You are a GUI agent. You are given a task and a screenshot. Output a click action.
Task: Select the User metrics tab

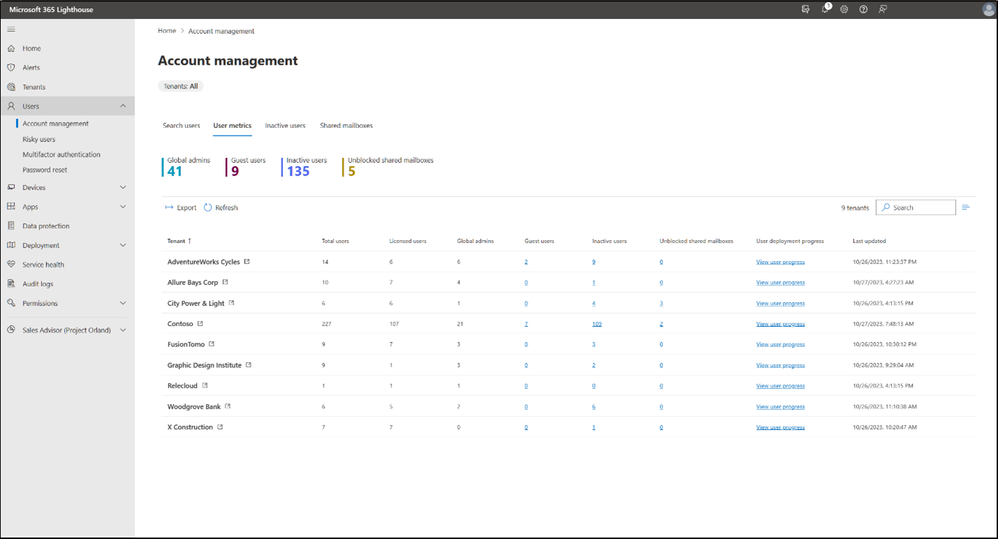point(232,125)
